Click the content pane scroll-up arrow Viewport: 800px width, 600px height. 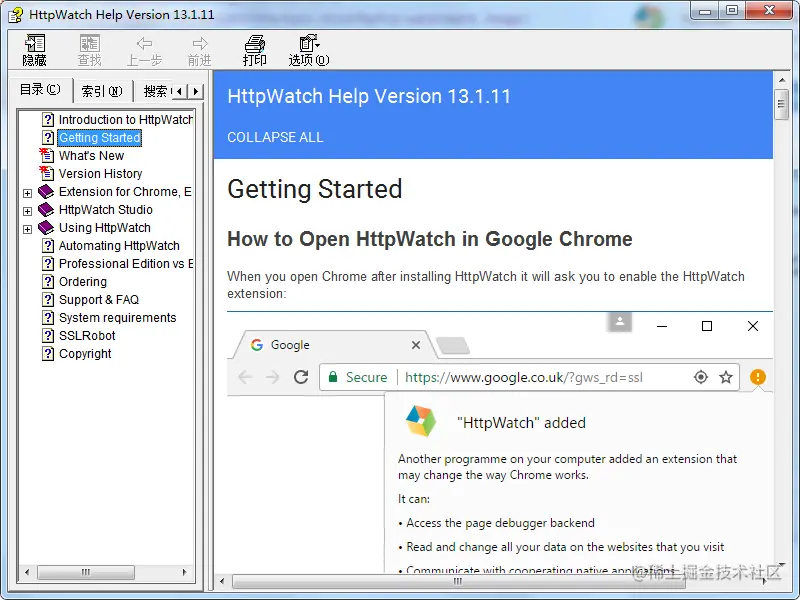pyautogui.click(x=782, y=80)
